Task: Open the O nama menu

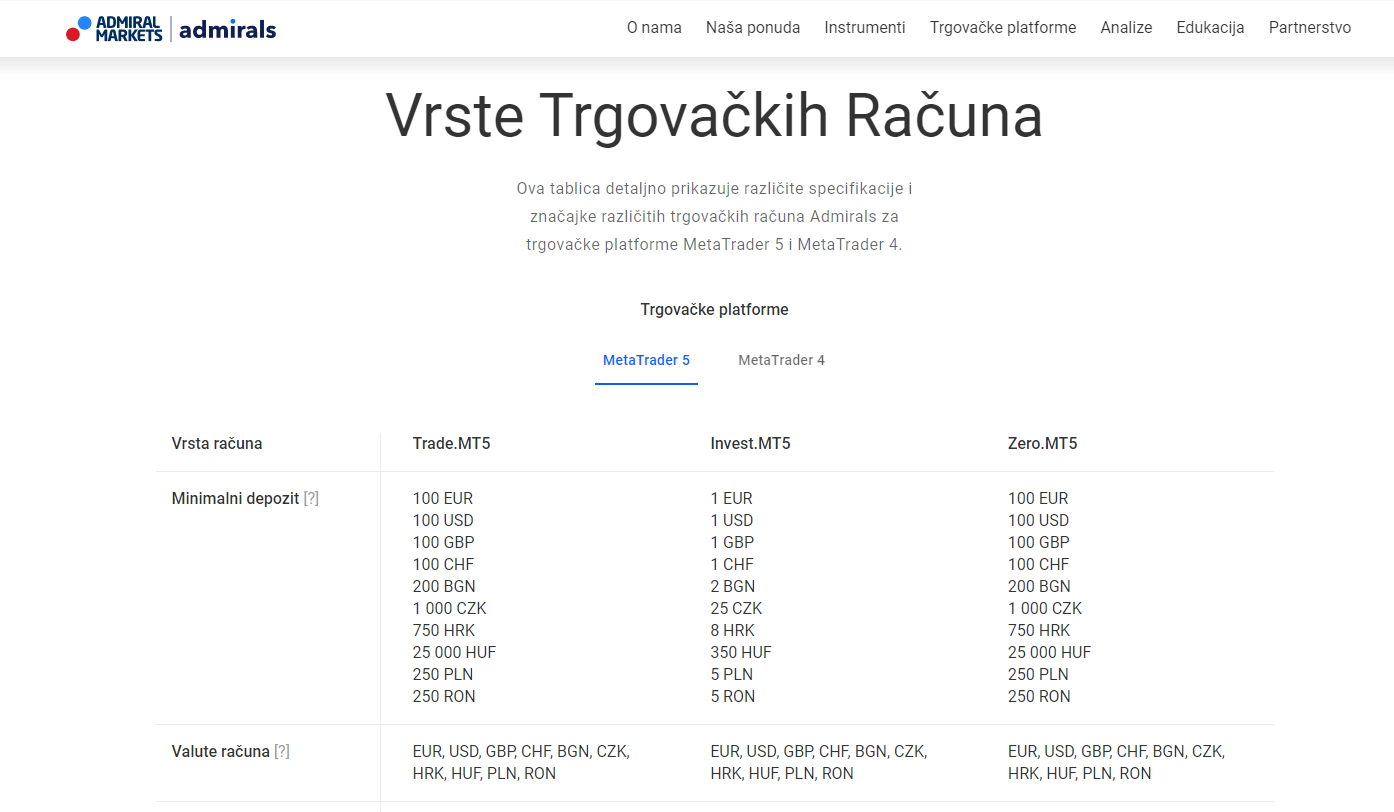Action: point(654,28)
